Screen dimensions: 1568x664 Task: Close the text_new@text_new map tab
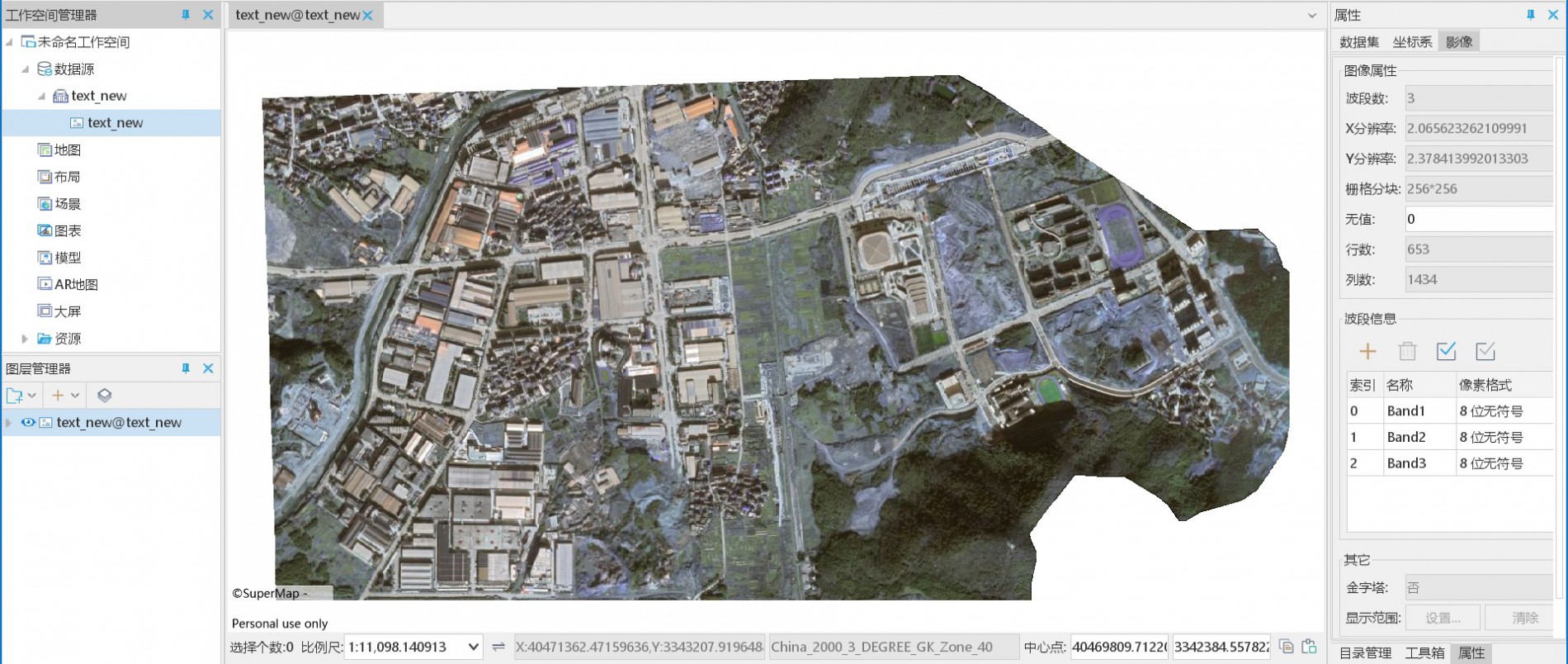tap(368, 15)
